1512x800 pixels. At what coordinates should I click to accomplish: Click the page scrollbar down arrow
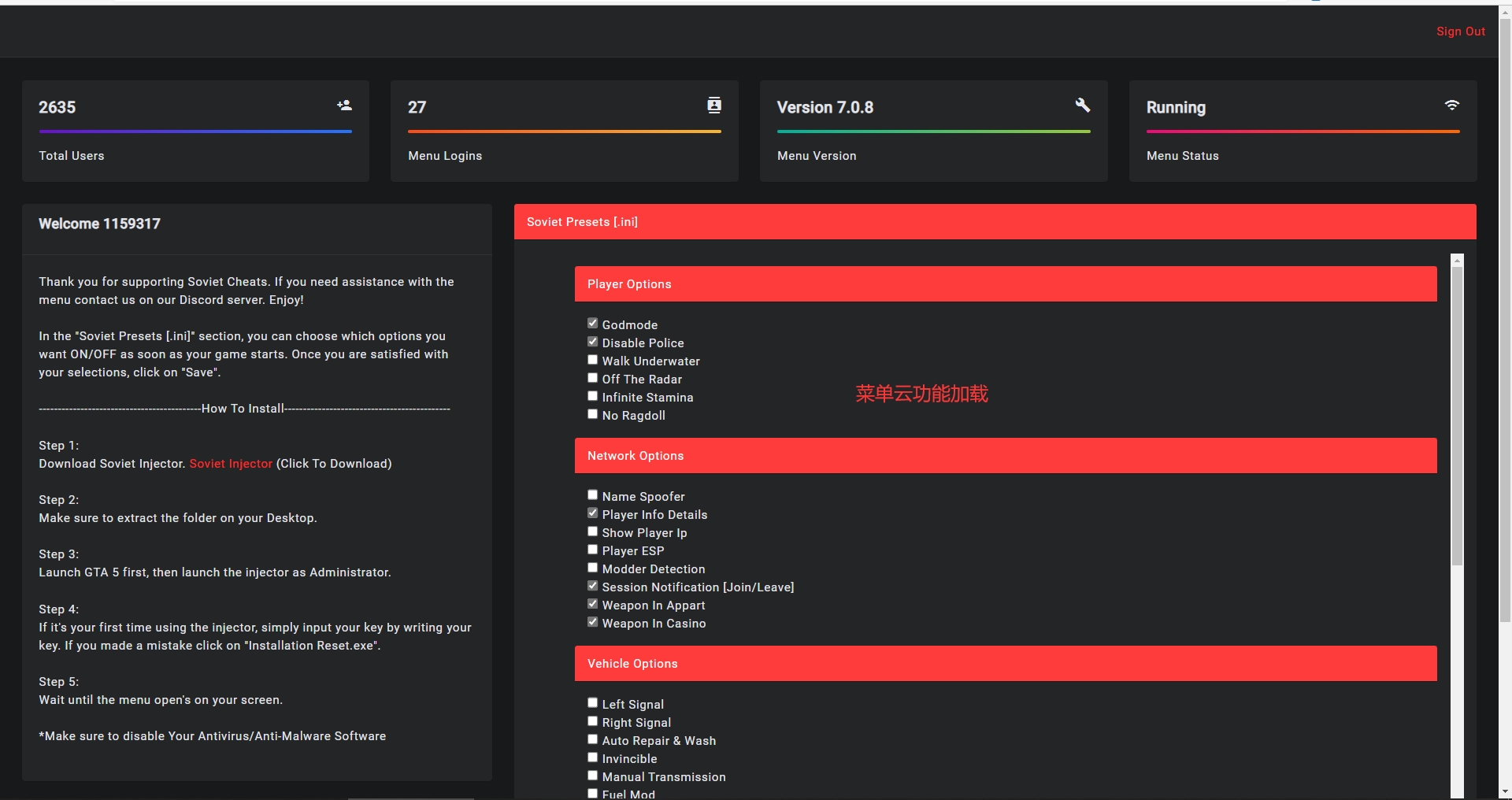click(1505, 791)
